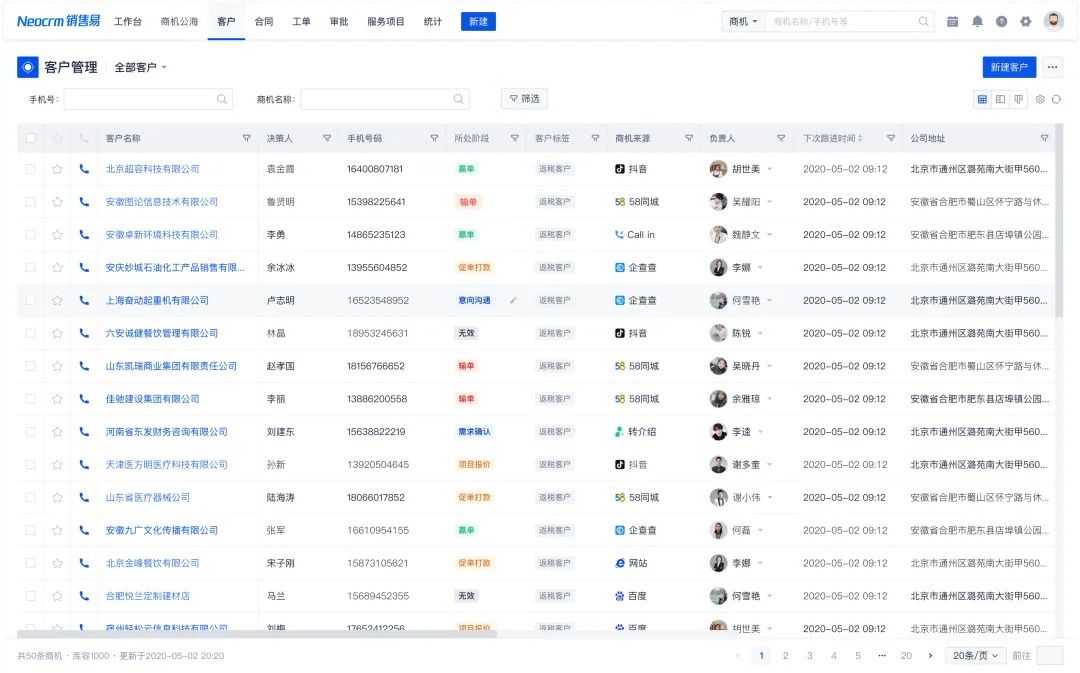Check the 安徽图论信息技术有限公司 row
Viewport: 1080px width, 673px height.
pyautogui.click(x=30, y=202)
